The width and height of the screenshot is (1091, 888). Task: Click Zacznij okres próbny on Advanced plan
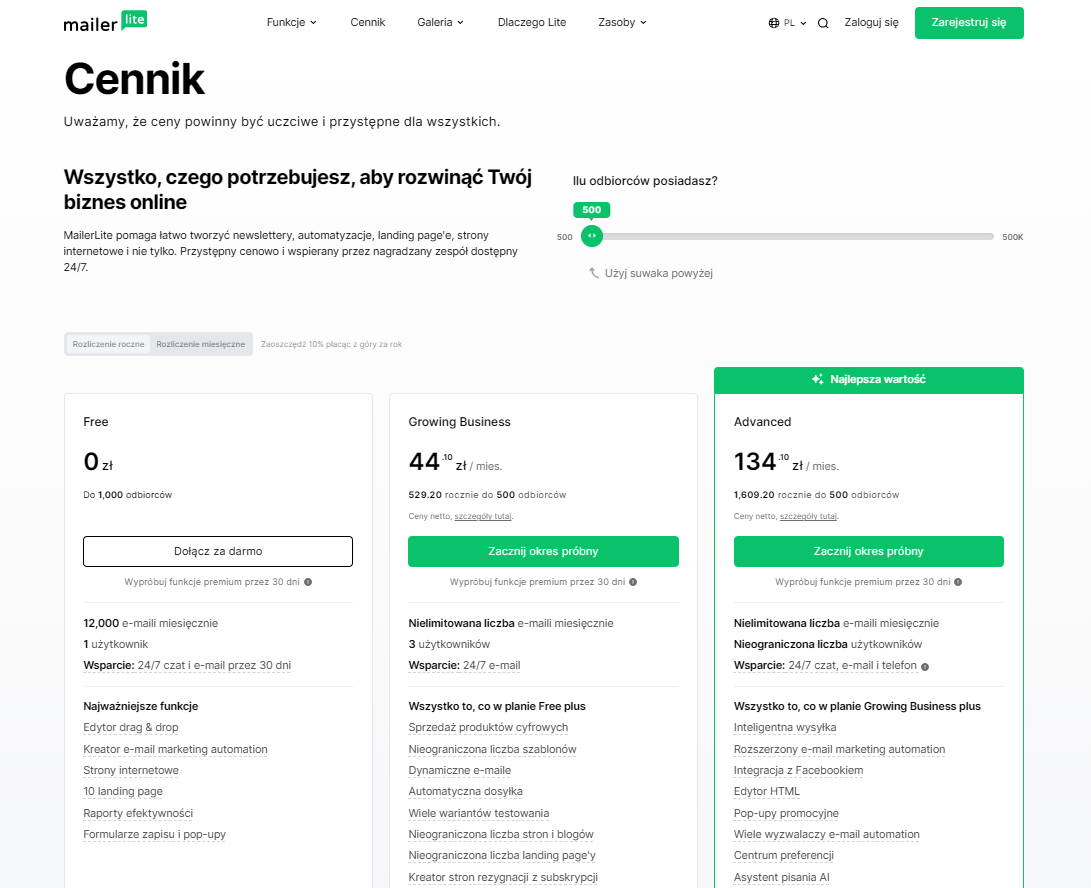click(868, 551)
